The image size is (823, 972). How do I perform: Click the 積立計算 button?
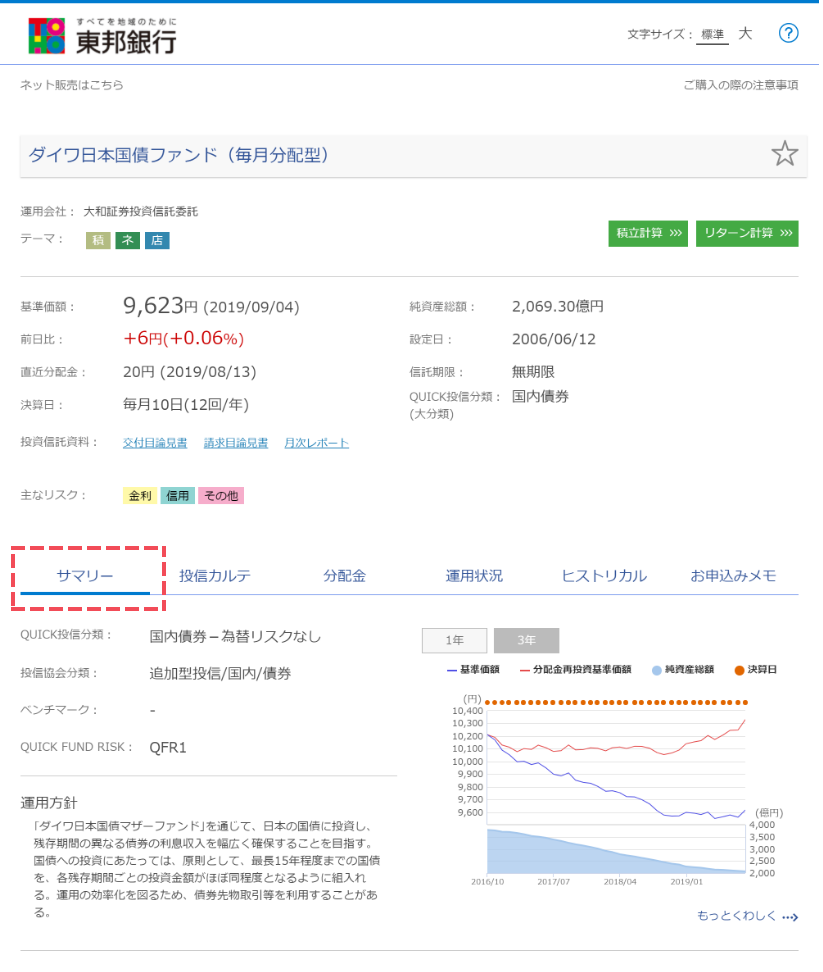point(648,233)
